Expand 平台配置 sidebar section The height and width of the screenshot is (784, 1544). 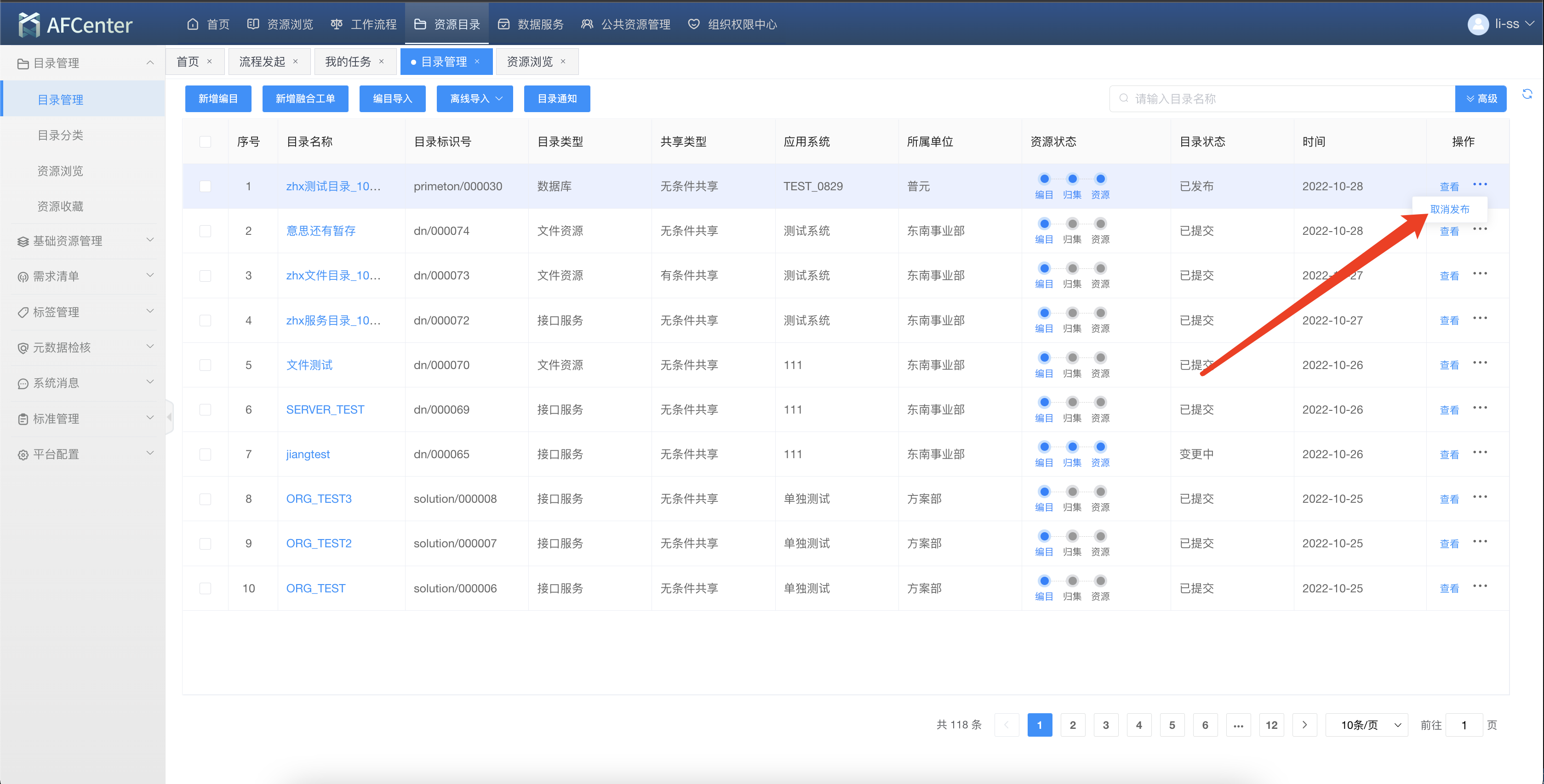(x=83, y=454)
